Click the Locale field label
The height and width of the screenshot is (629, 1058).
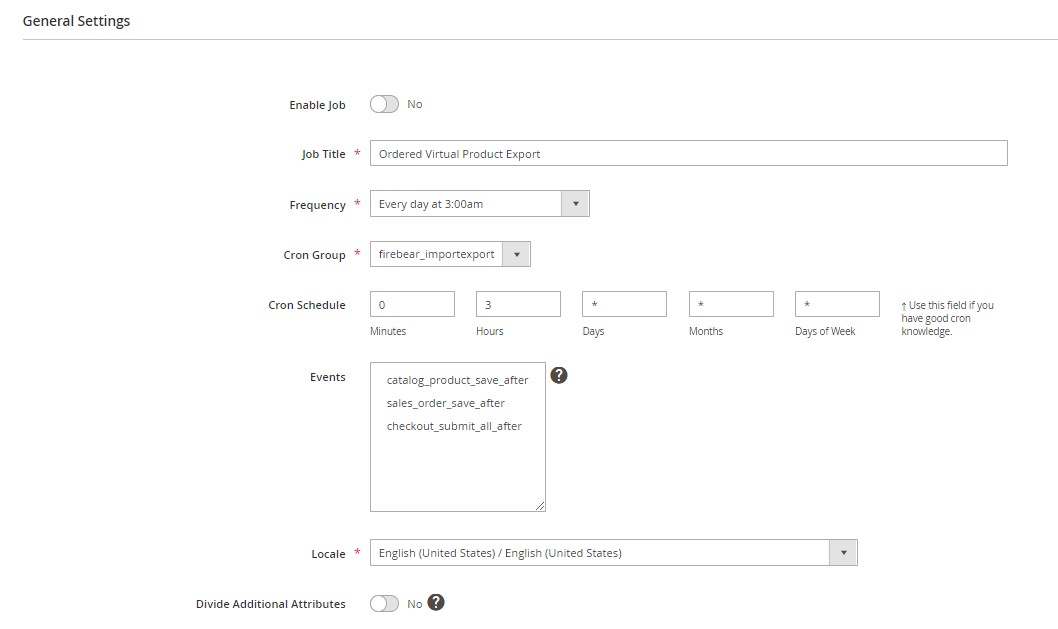click(x=329, y=553)
